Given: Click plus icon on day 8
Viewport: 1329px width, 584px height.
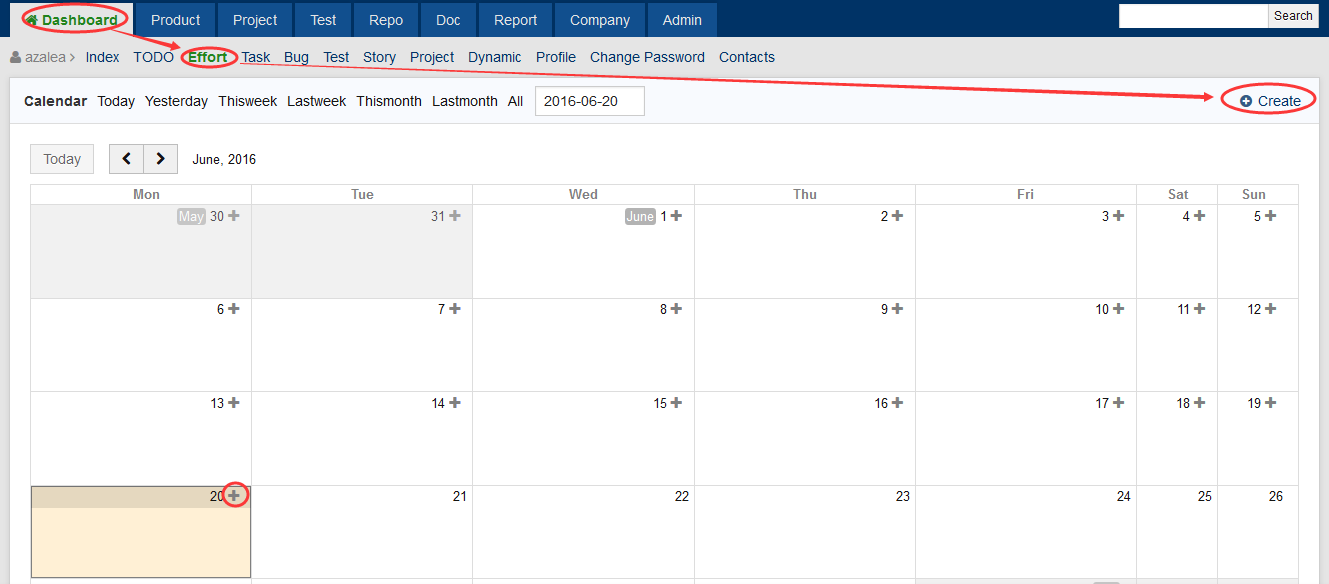Looking at the screenshot, I should 676,309.
